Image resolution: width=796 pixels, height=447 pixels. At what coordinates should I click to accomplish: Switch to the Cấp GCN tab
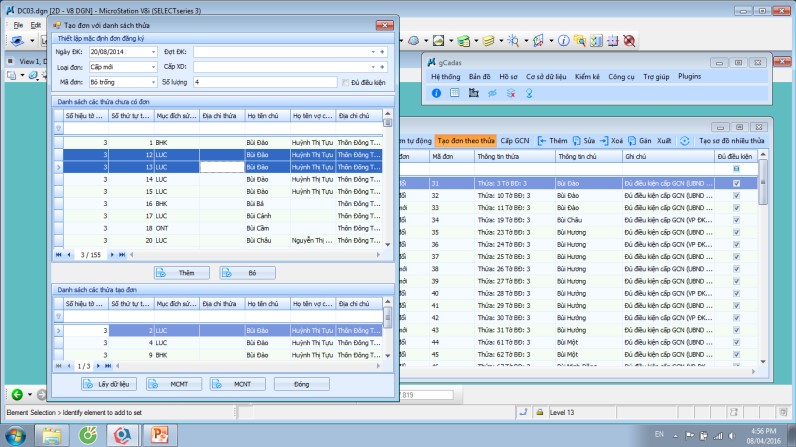[515, 141]
